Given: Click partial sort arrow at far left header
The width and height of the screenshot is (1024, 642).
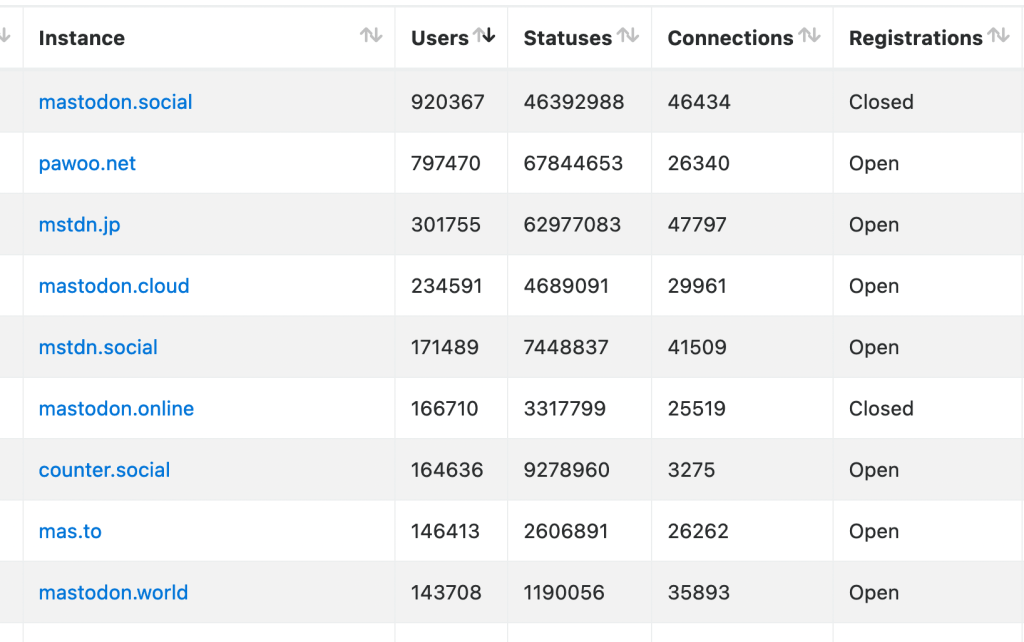Looking at the screenshot, I should click(5, 36).
